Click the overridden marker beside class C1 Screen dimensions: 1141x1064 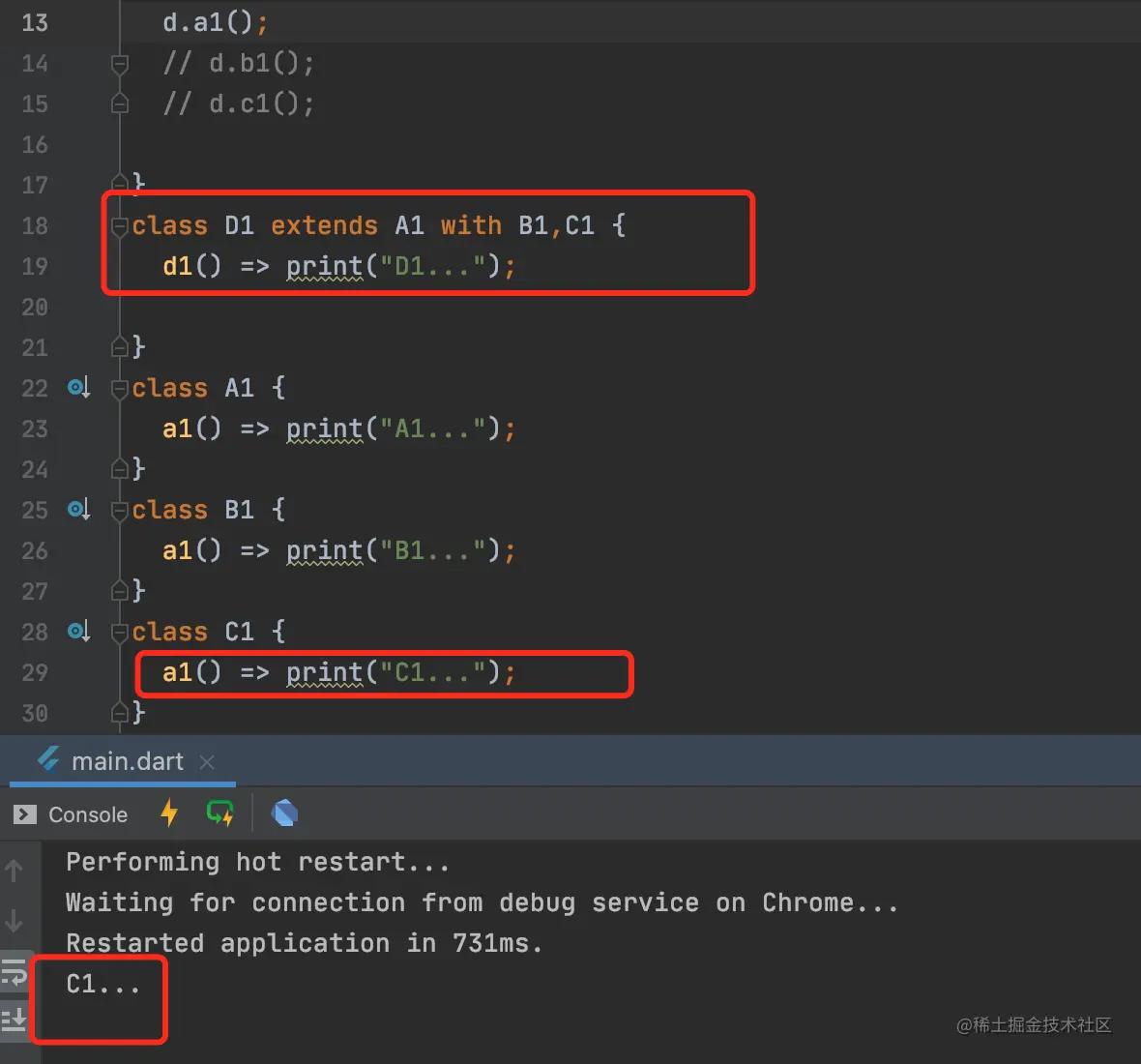coord(78,631)
